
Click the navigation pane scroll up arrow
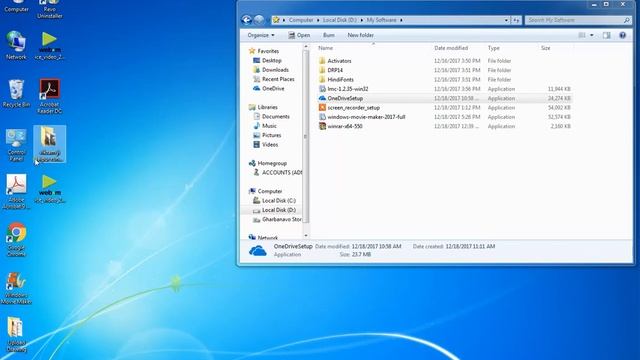(306, 47)
